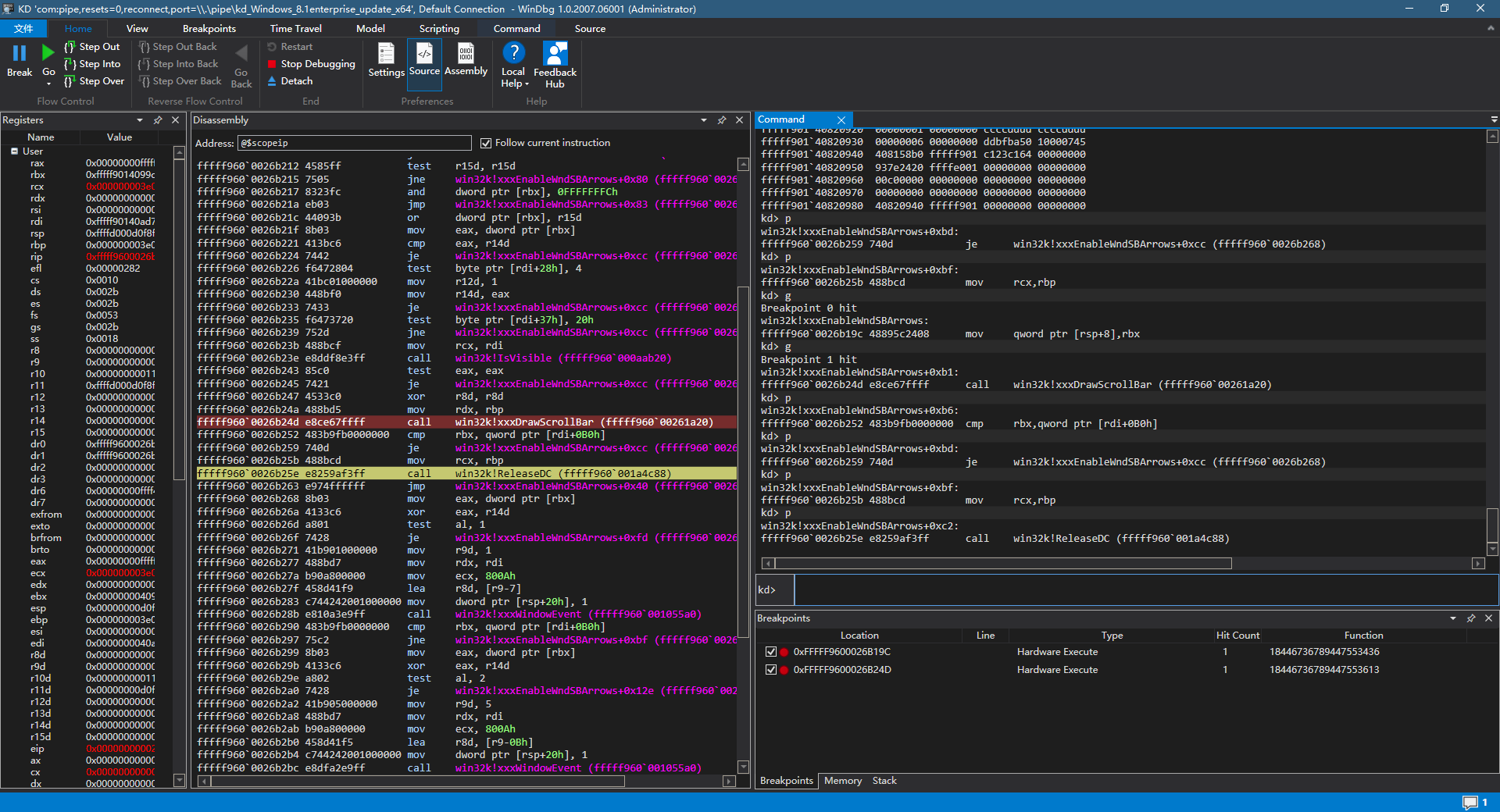Open the Model ribbon tab
This screenshot has height=812, width=1500.
coord(370,29)
